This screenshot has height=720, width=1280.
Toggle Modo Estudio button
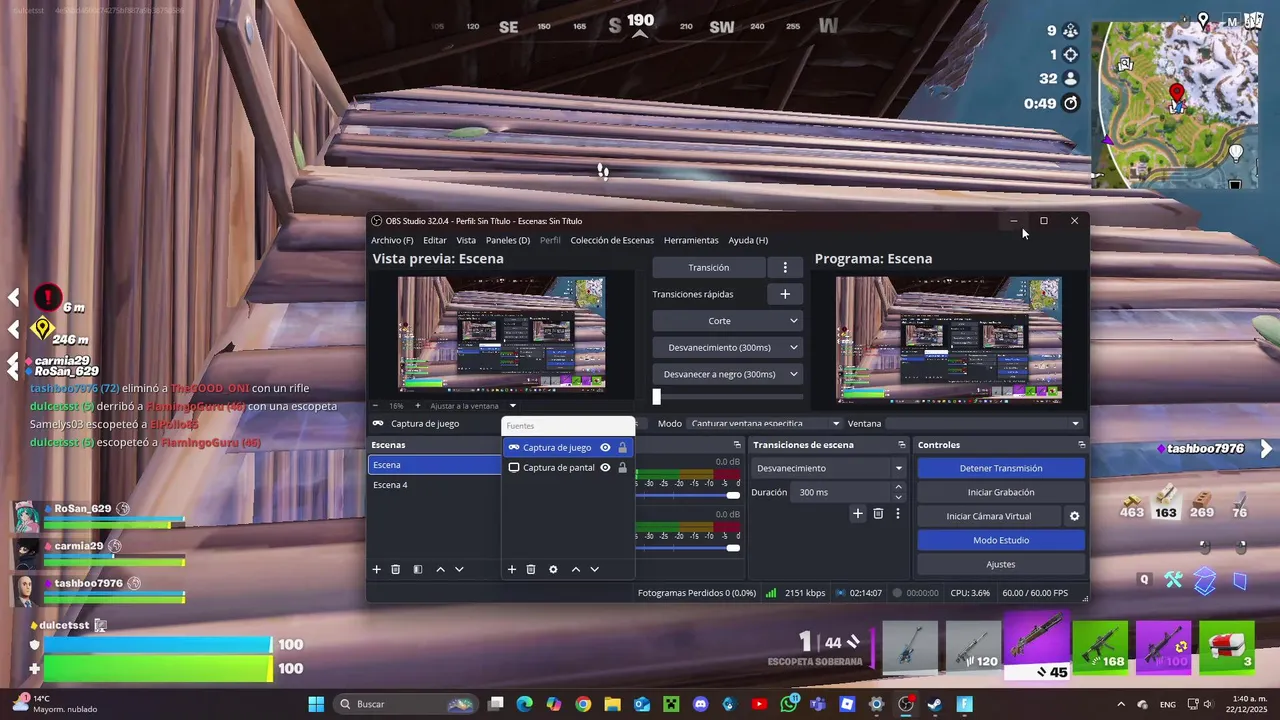1001,540
